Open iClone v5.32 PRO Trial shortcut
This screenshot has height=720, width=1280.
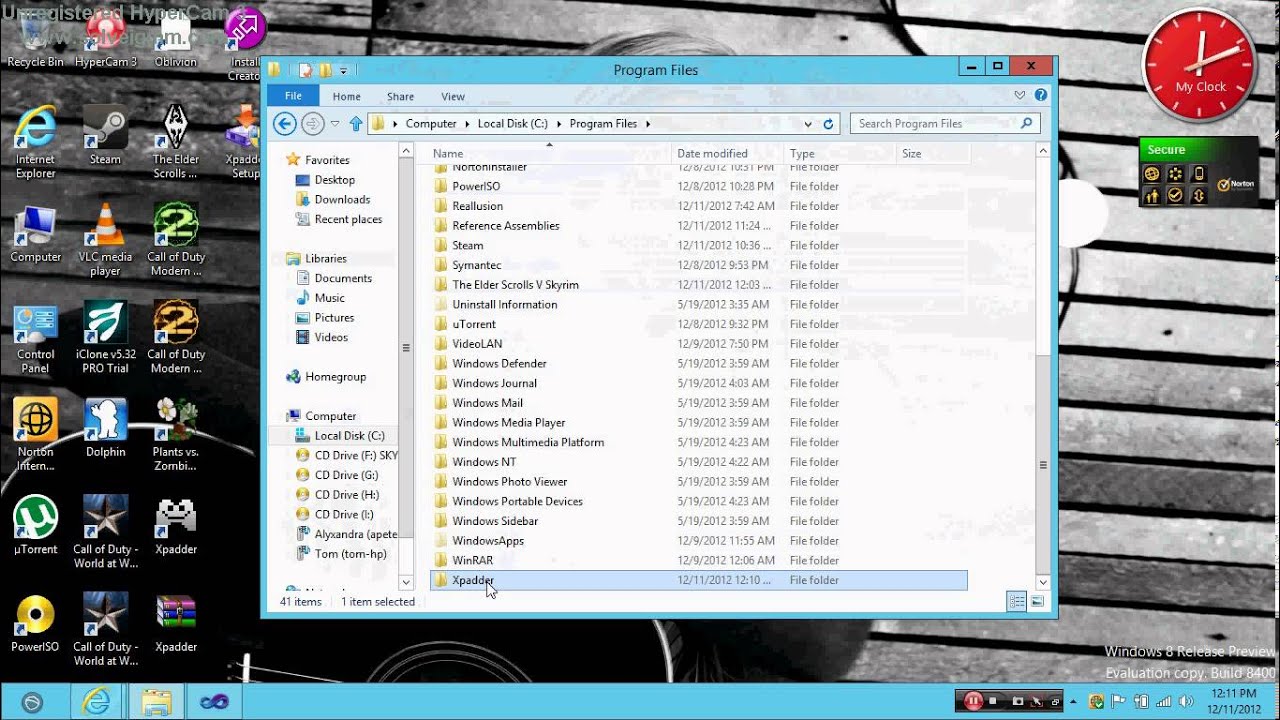coord(105,337)
